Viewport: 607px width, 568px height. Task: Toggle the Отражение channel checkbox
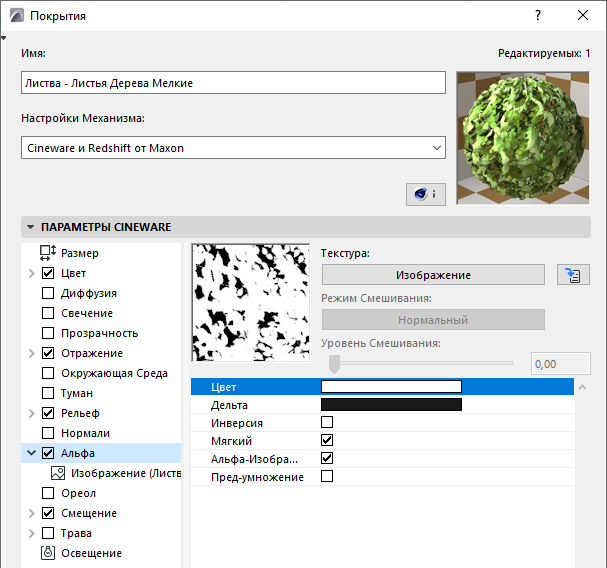coord(48,353)
